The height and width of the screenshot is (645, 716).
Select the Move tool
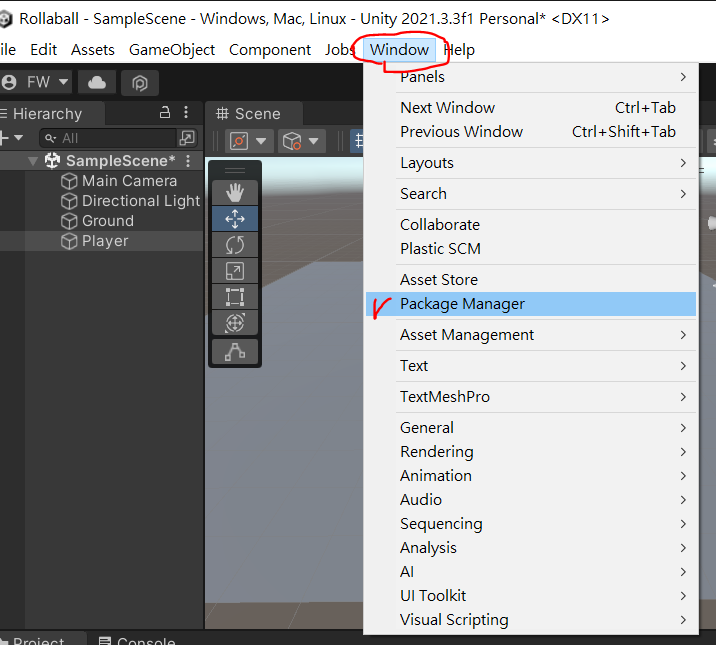pos(235,219)
